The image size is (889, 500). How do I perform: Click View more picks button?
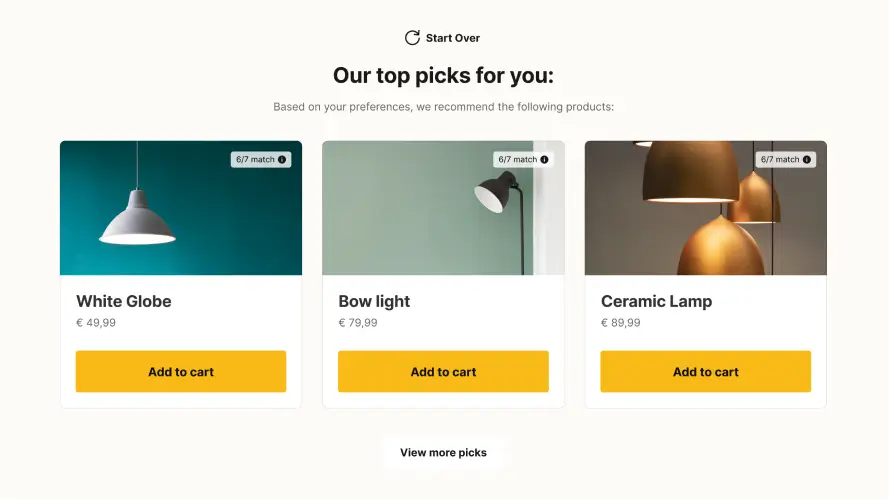pyautogui.click(x=443, y=453)
